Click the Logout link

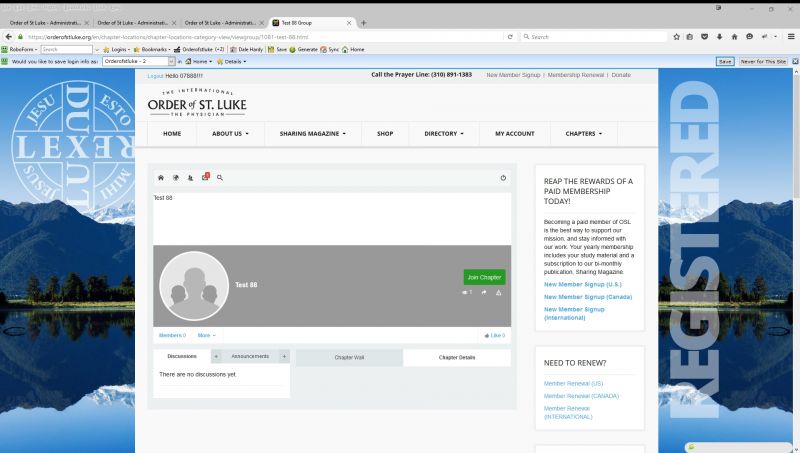tap(155, 76)
